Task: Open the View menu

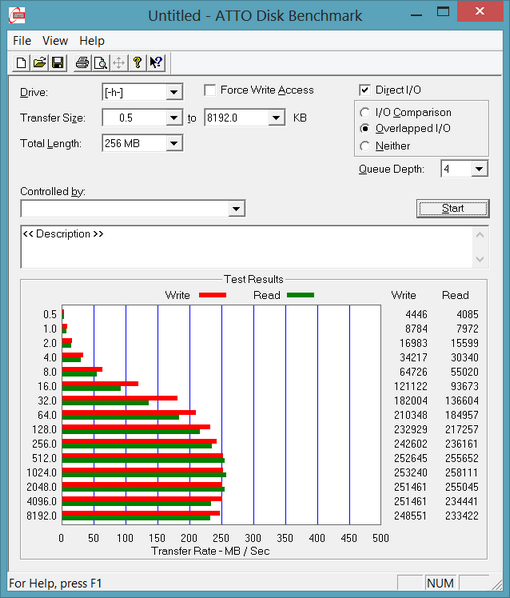Action: coord(55,41)
